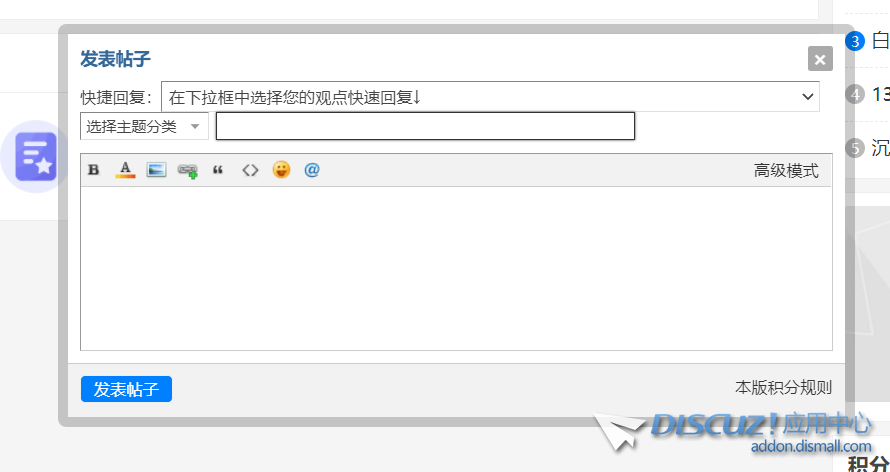890x472 pixels.
Task: Open ranked item number 3 in sidebar
Action: 867,41
